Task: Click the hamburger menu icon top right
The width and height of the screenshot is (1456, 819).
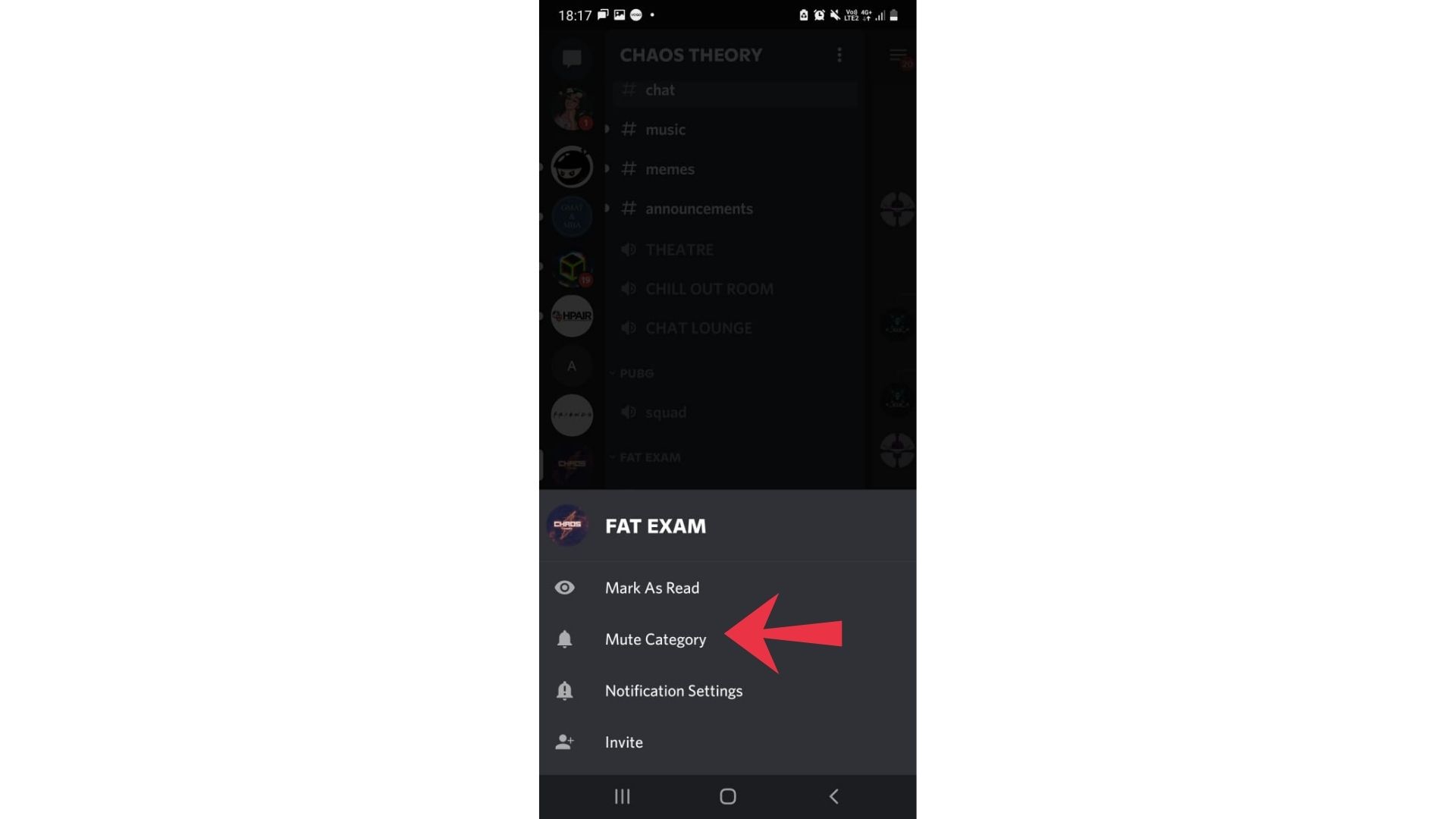Action: click(897, 55)
